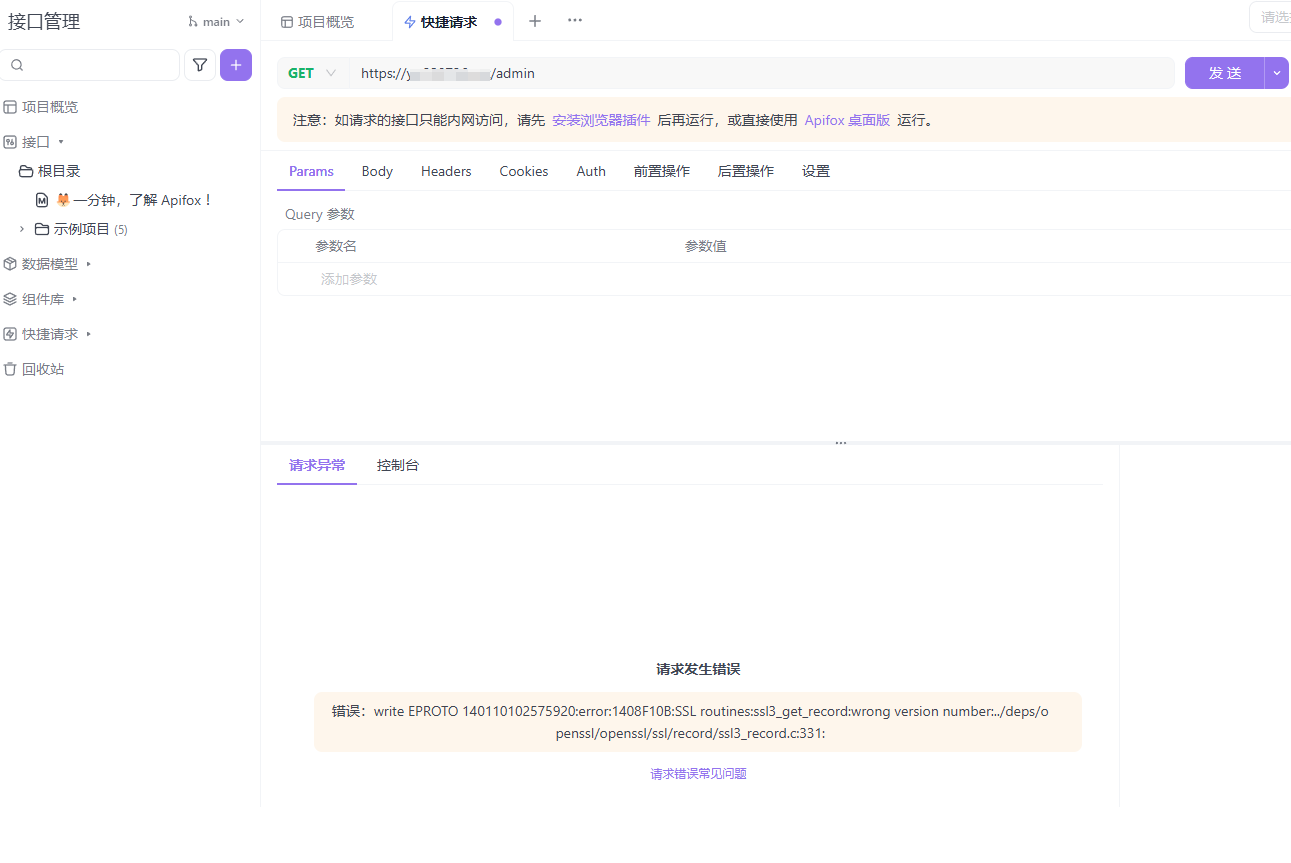Open 组件库 section
The height and width of the screenshot is (863, 1291).
[43, 299]
